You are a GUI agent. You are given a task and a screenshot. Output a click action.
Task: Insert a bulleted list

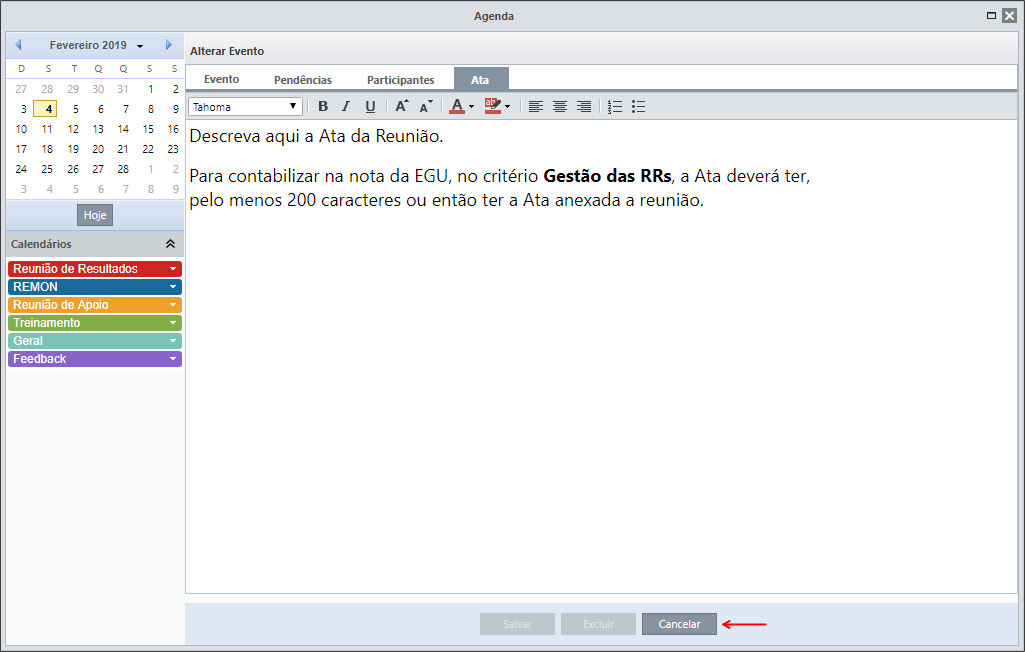click(x=639, y=107)
